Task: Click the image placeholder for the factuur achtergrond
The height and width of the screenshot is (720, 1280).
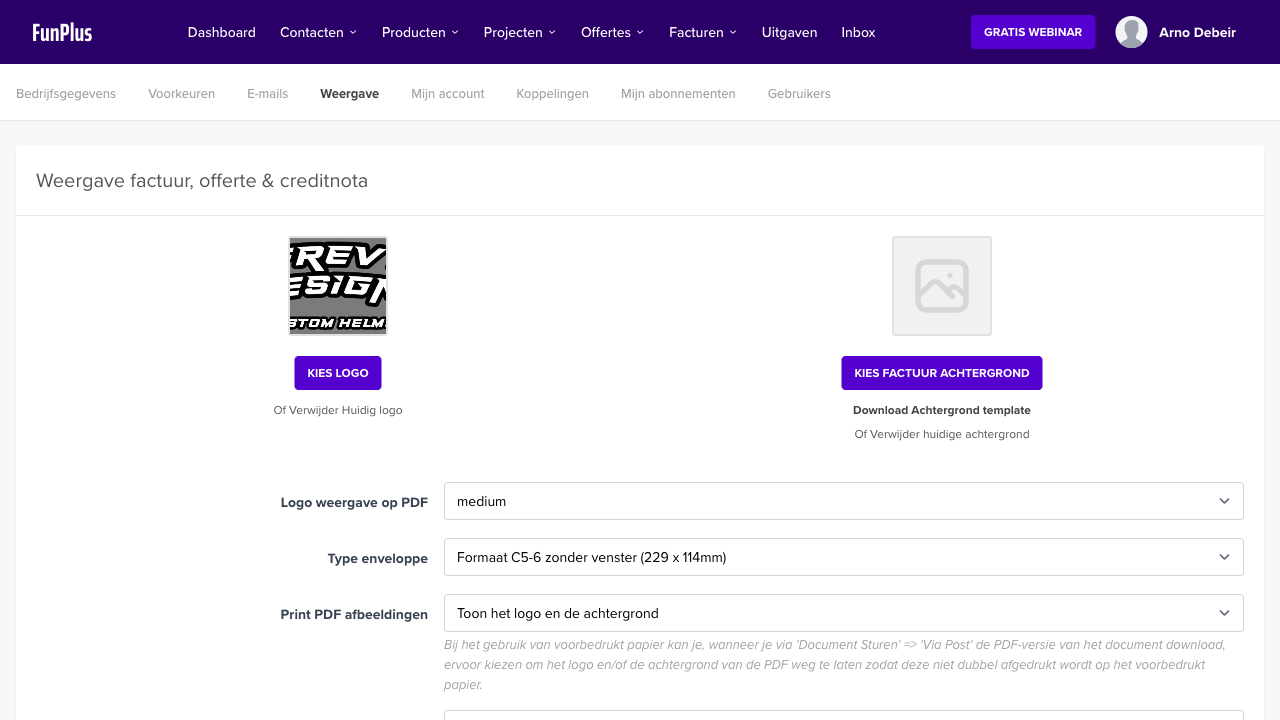Action: (941, 286)
